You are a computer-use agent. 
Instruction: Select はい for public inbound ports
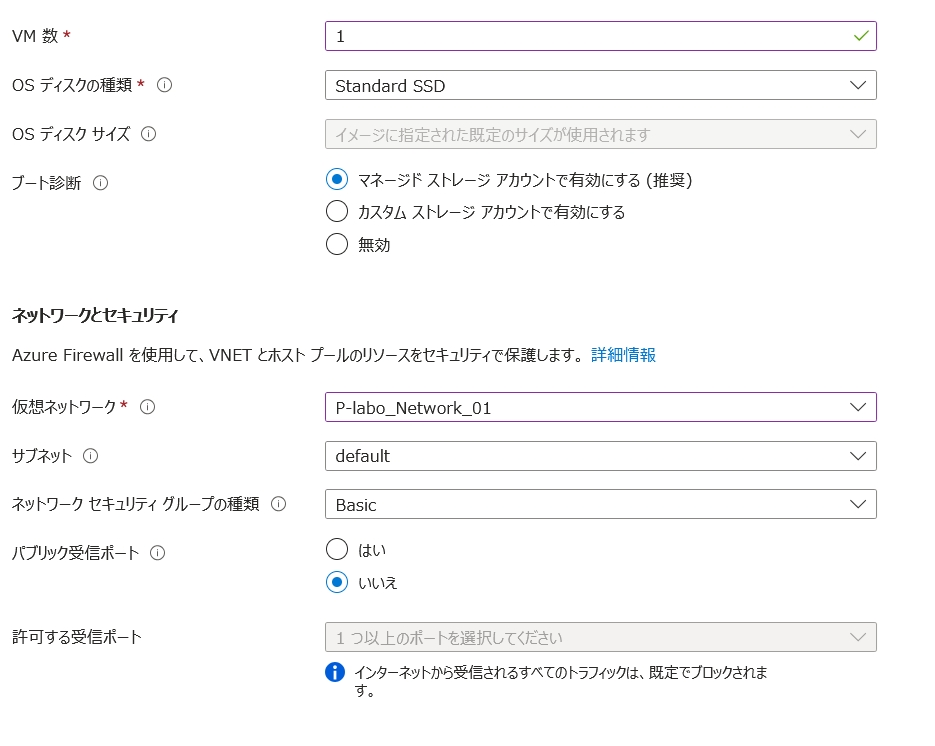(x=337, y=549)
